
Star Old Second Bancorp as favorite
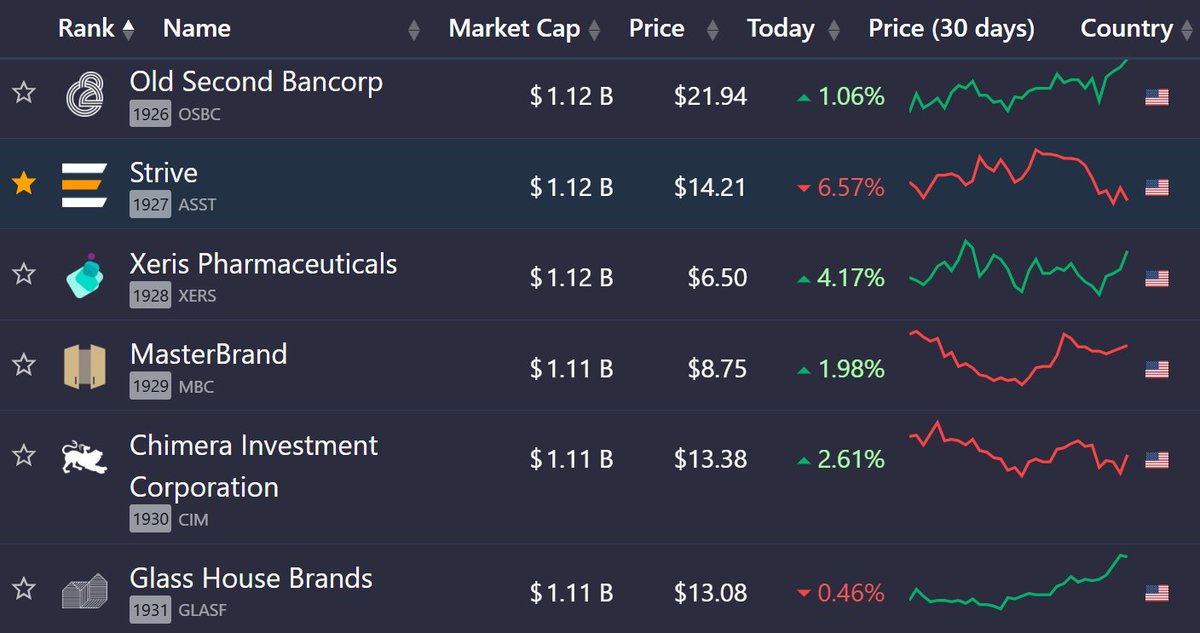(24, 94)
